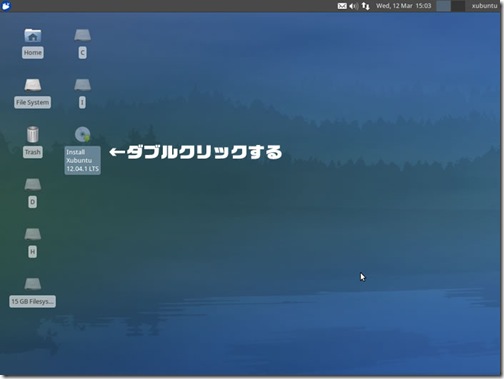Screen dimensions: 504x379
Task: Open the Xubuntu applications menu mouse logo
Action: pyautogui.click(x=6, y=6)
